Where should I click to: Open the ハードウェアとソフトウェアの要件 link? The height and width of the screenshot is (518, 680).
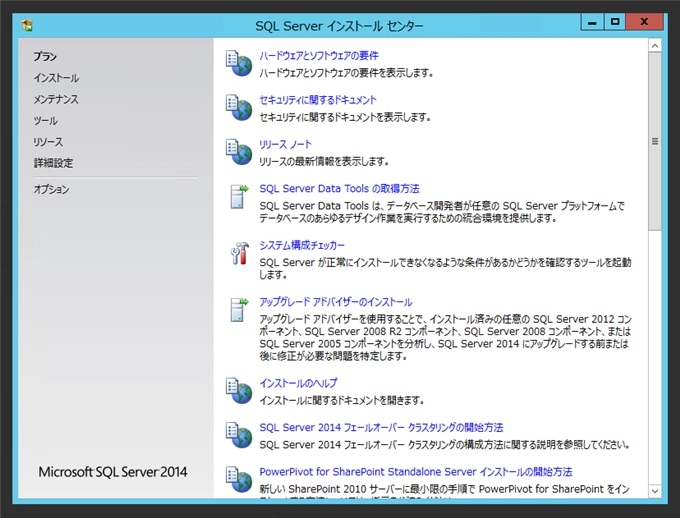point(319,56)
